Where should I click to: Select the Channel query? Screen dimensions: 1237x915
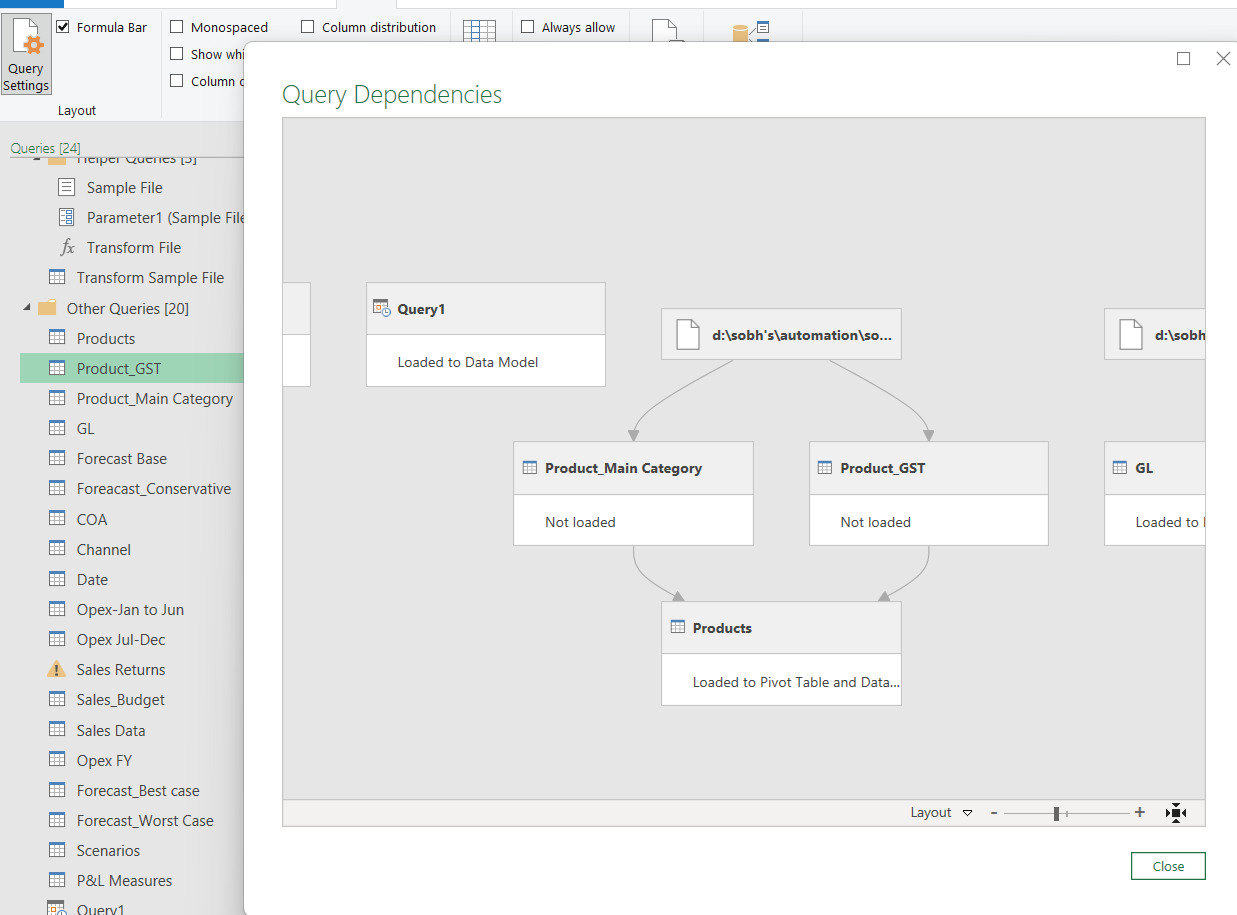click(x=104, y=549)
